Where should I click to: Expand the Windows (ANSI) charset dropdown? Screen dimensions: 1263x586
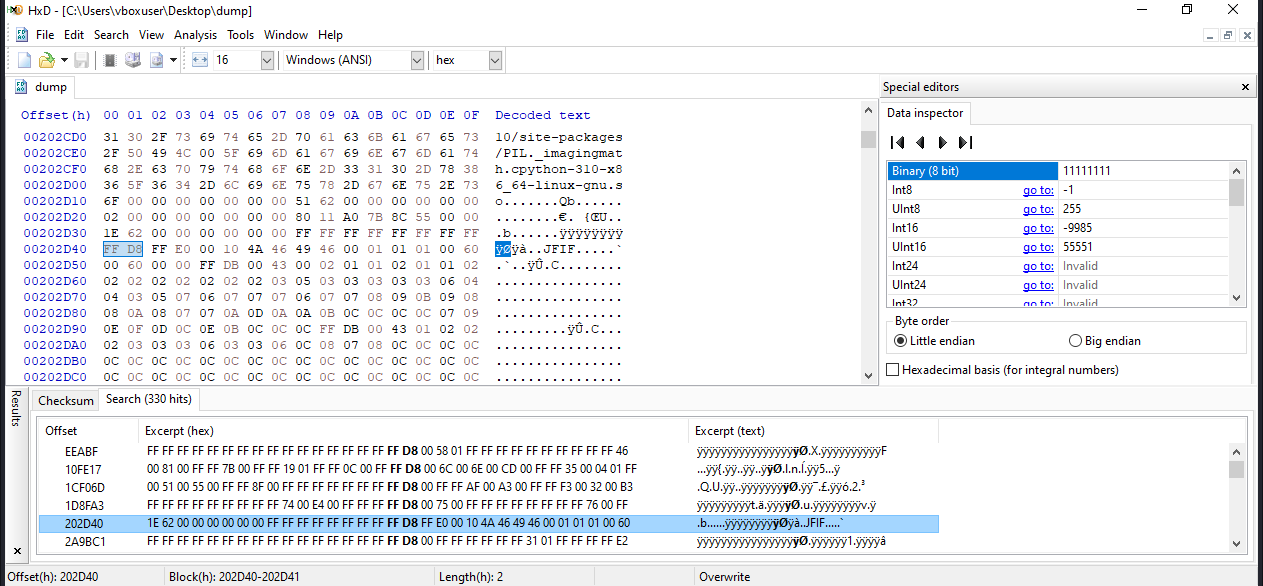(x=417, y=60)
